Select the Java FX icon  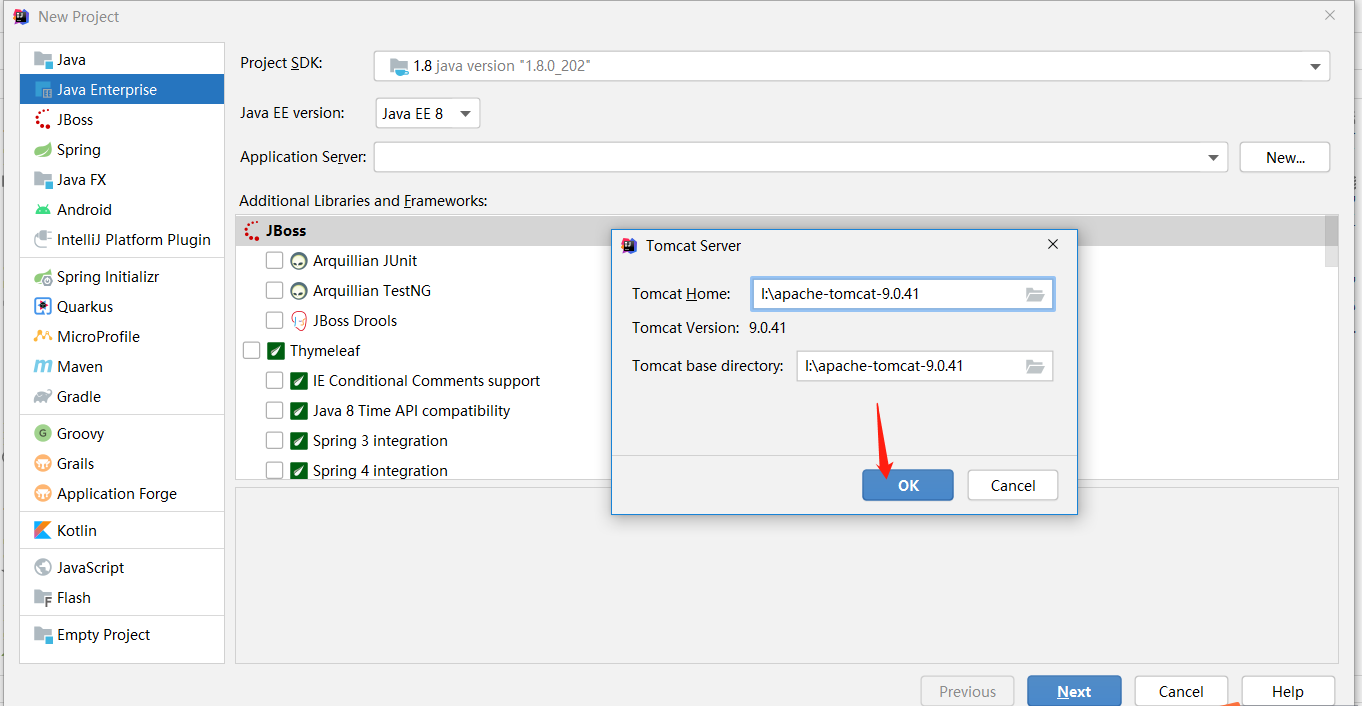point(43,180)
